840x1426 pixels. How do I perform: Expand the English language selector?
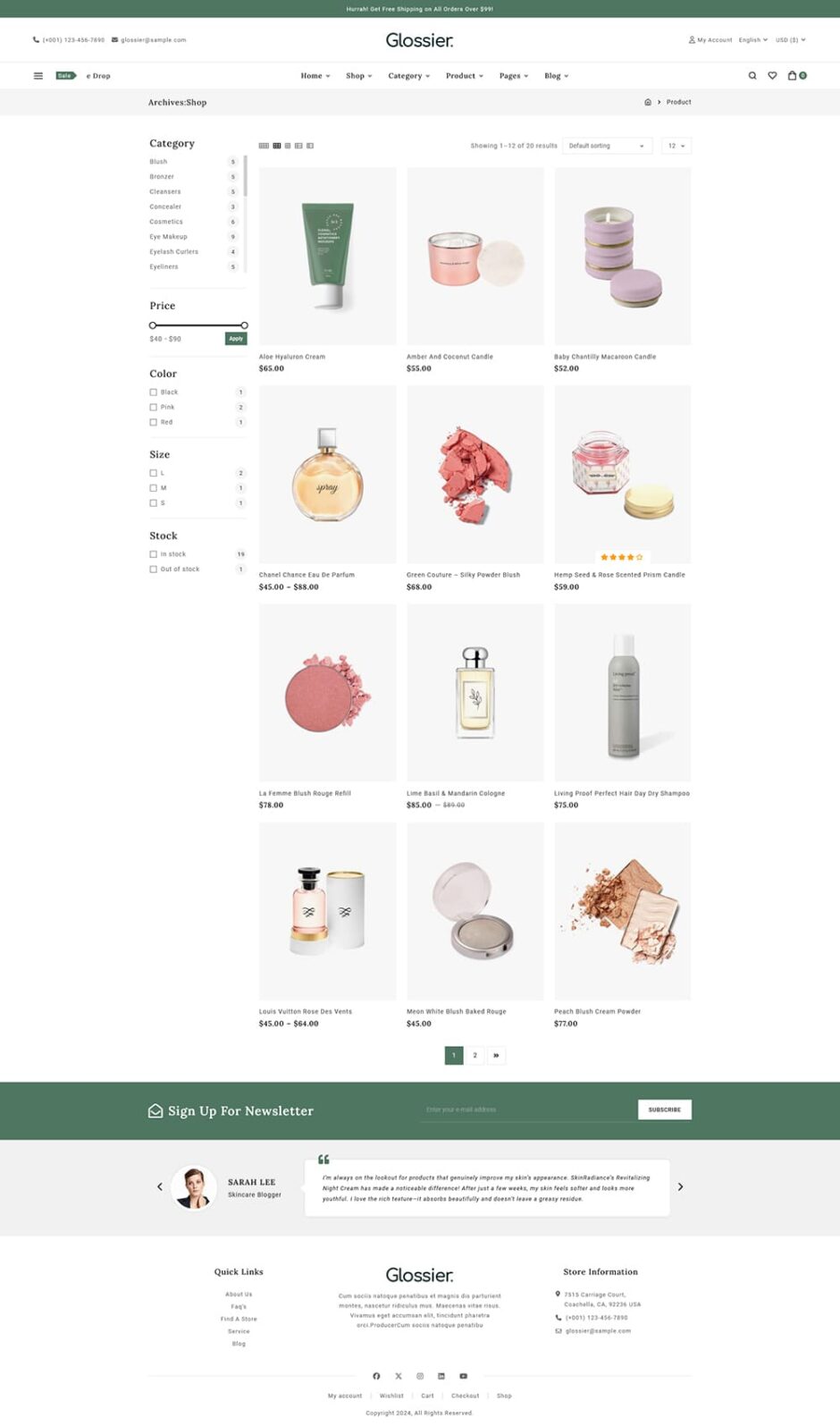coord(752,40)
